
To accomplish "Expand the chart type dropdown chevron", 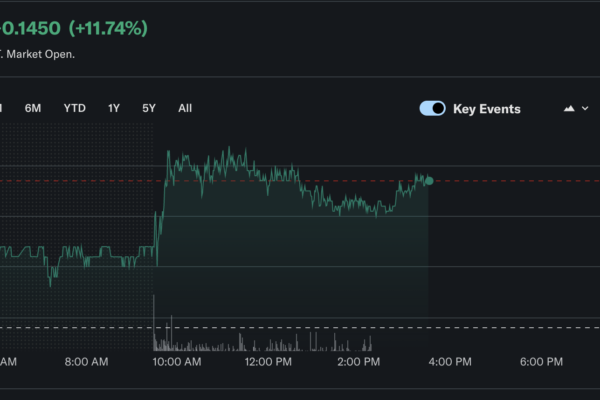I will pyautogui.click(x=585, y=109).
